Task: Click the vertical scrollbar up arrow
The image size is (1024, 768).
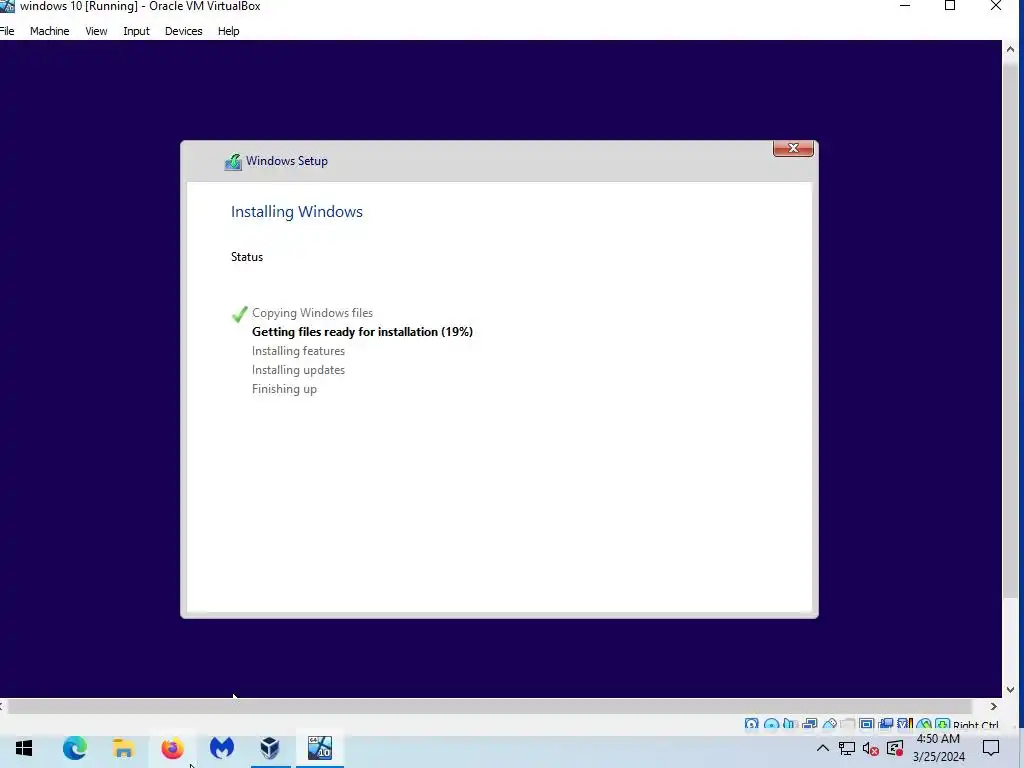Action: pos(1010,50)
